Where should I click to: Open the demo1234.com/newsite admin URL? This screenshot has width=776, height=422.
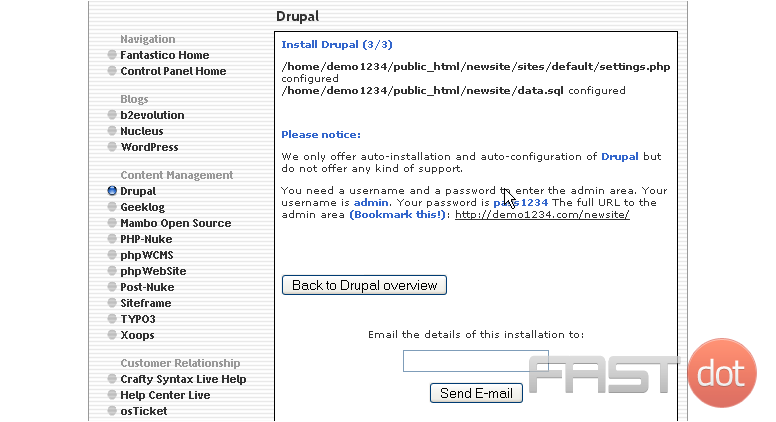point(542,215)
